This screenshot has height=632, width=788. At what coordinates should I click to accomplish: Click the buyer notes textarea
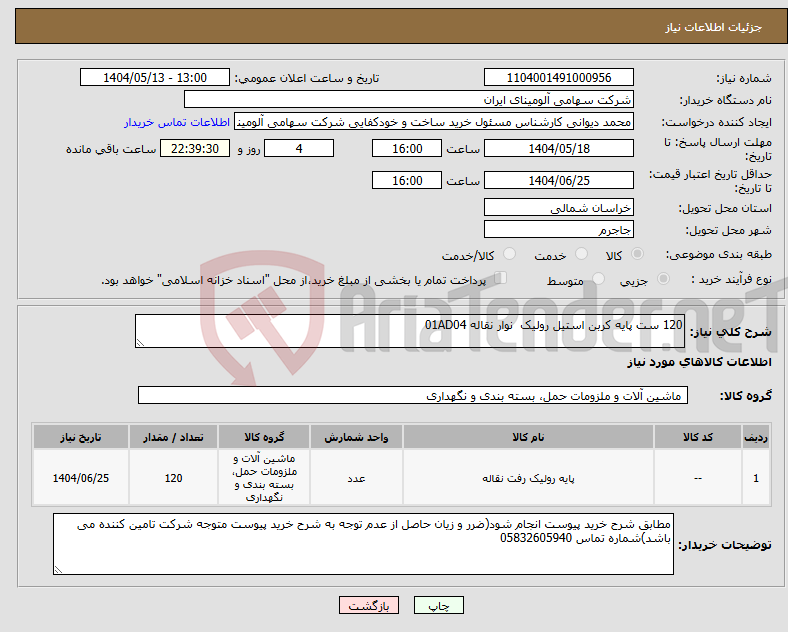tap(363, 544)
